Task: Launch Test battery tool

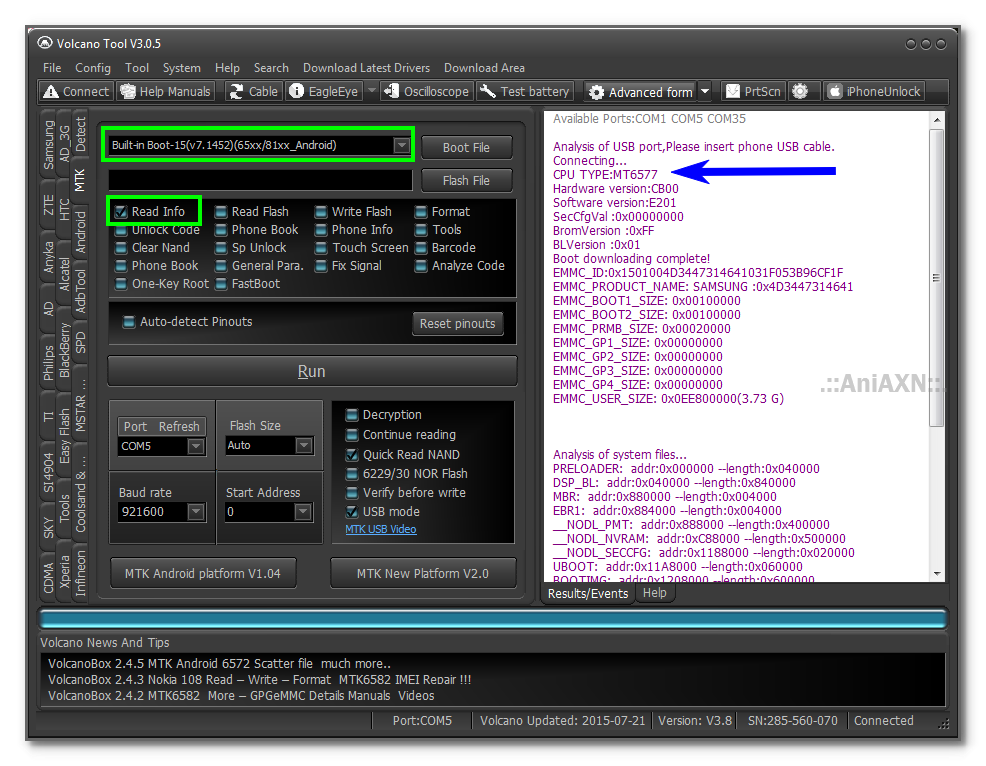Action: [525, 92]
